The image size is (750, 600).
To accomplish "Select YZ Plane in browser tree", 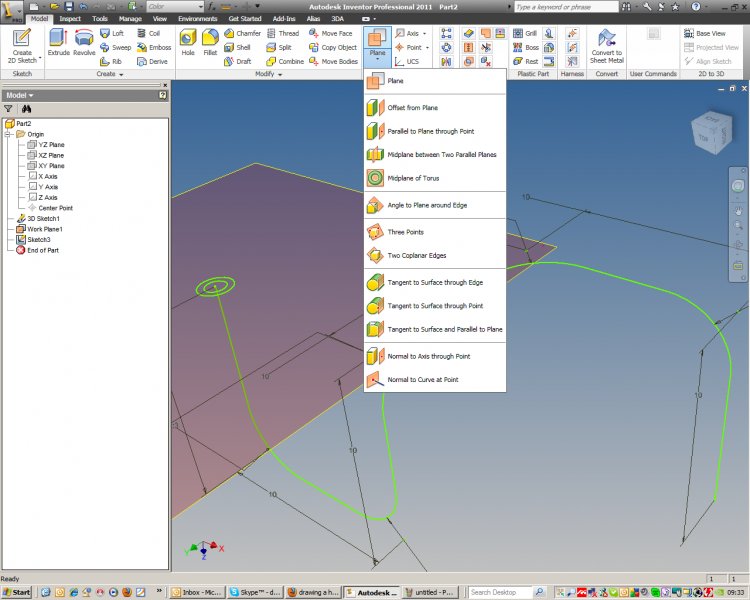I will [46, 144].
